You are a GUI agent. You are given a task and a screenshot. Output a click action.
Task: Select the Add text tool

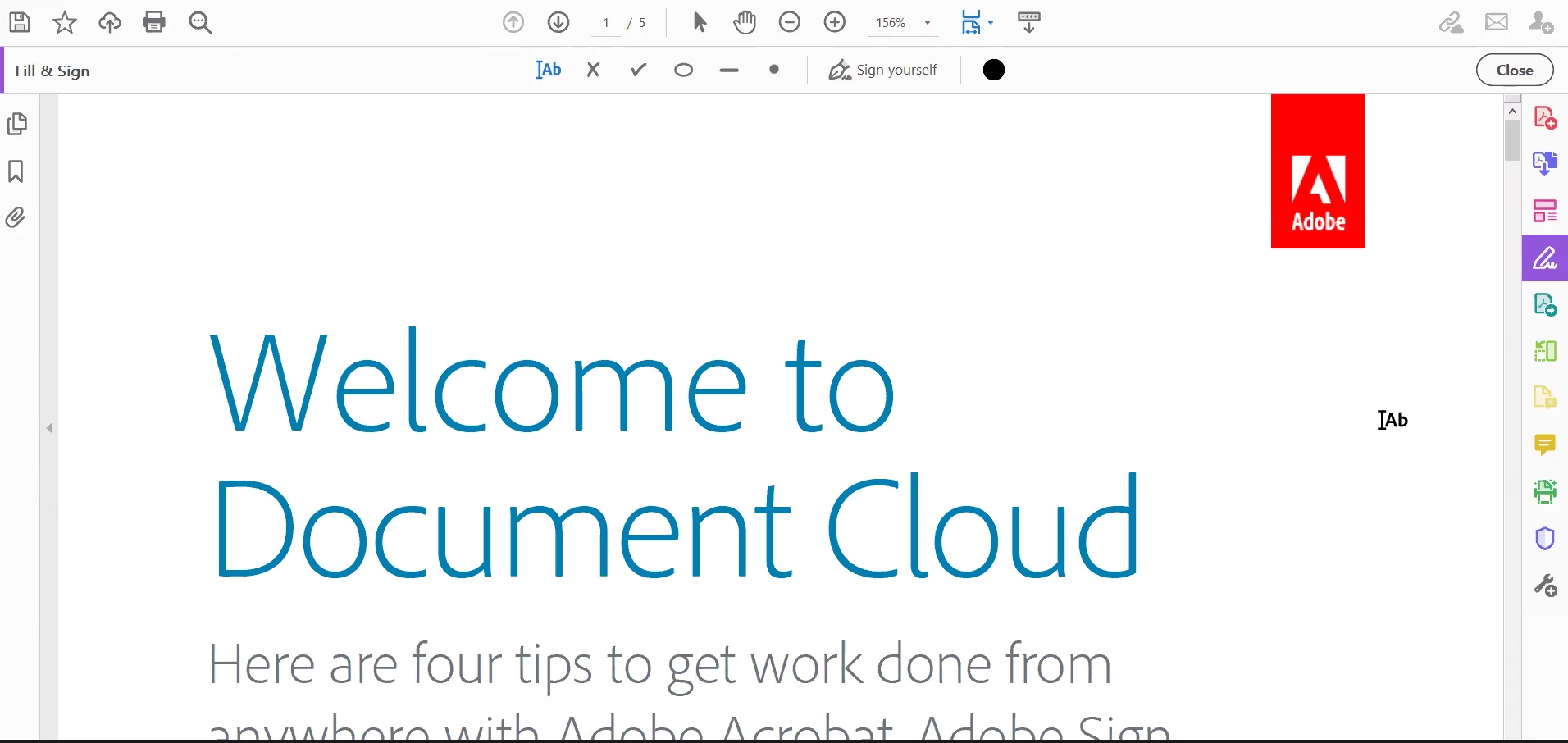coord(549,70)
